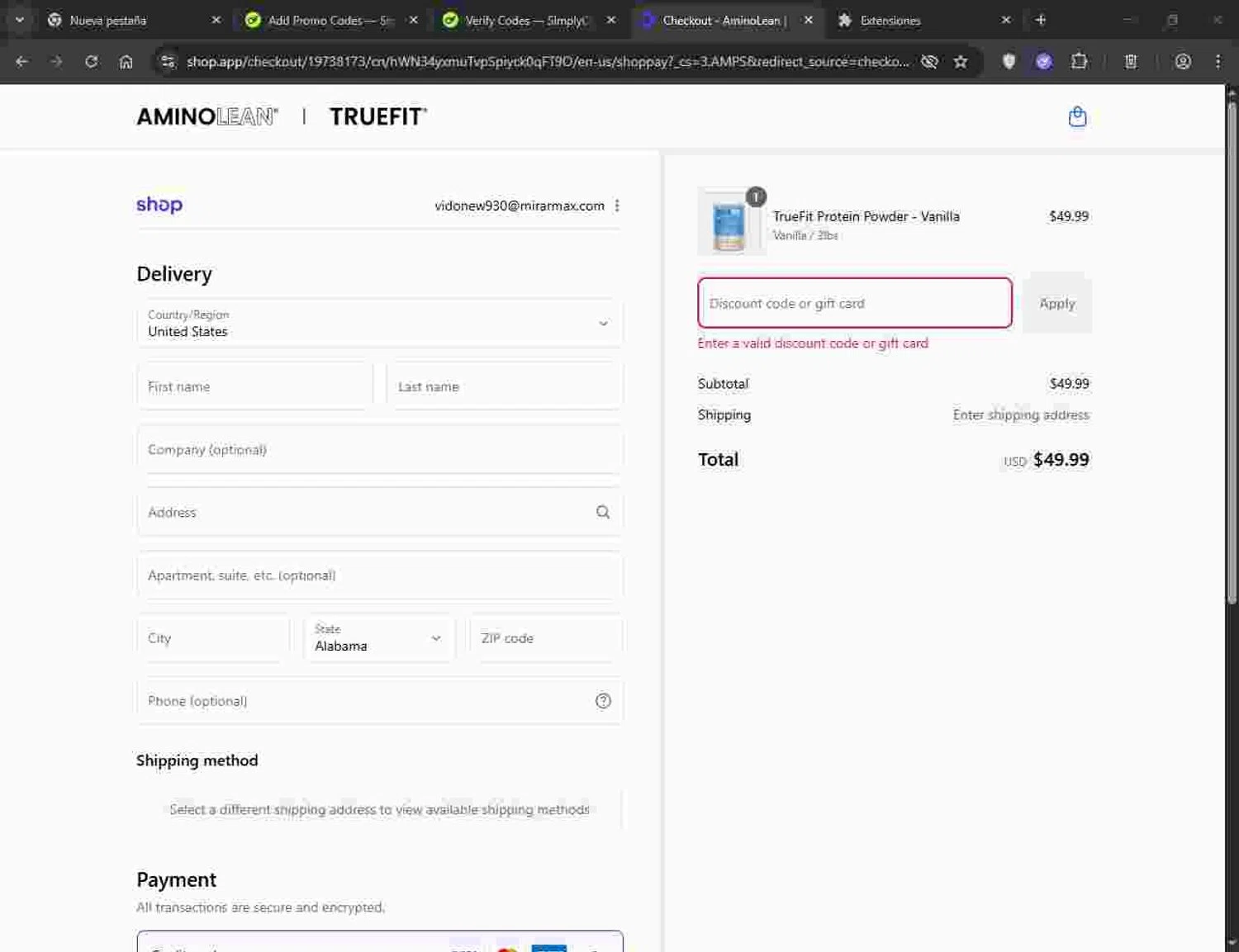Close the Extensiones tab

coord(1005,20)
